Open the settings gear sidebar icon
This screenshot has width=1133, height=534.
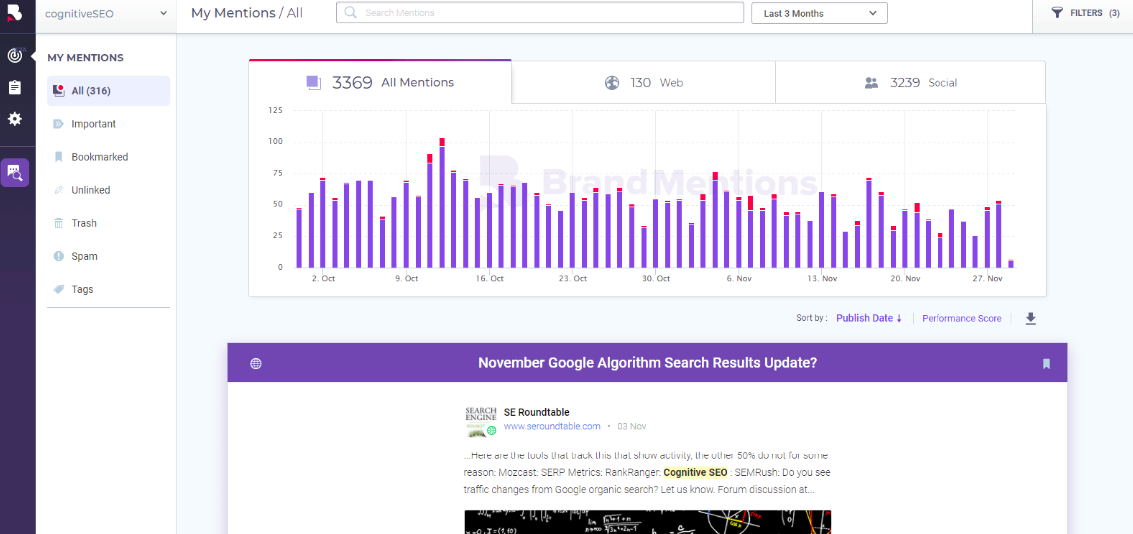click(14, 119)
